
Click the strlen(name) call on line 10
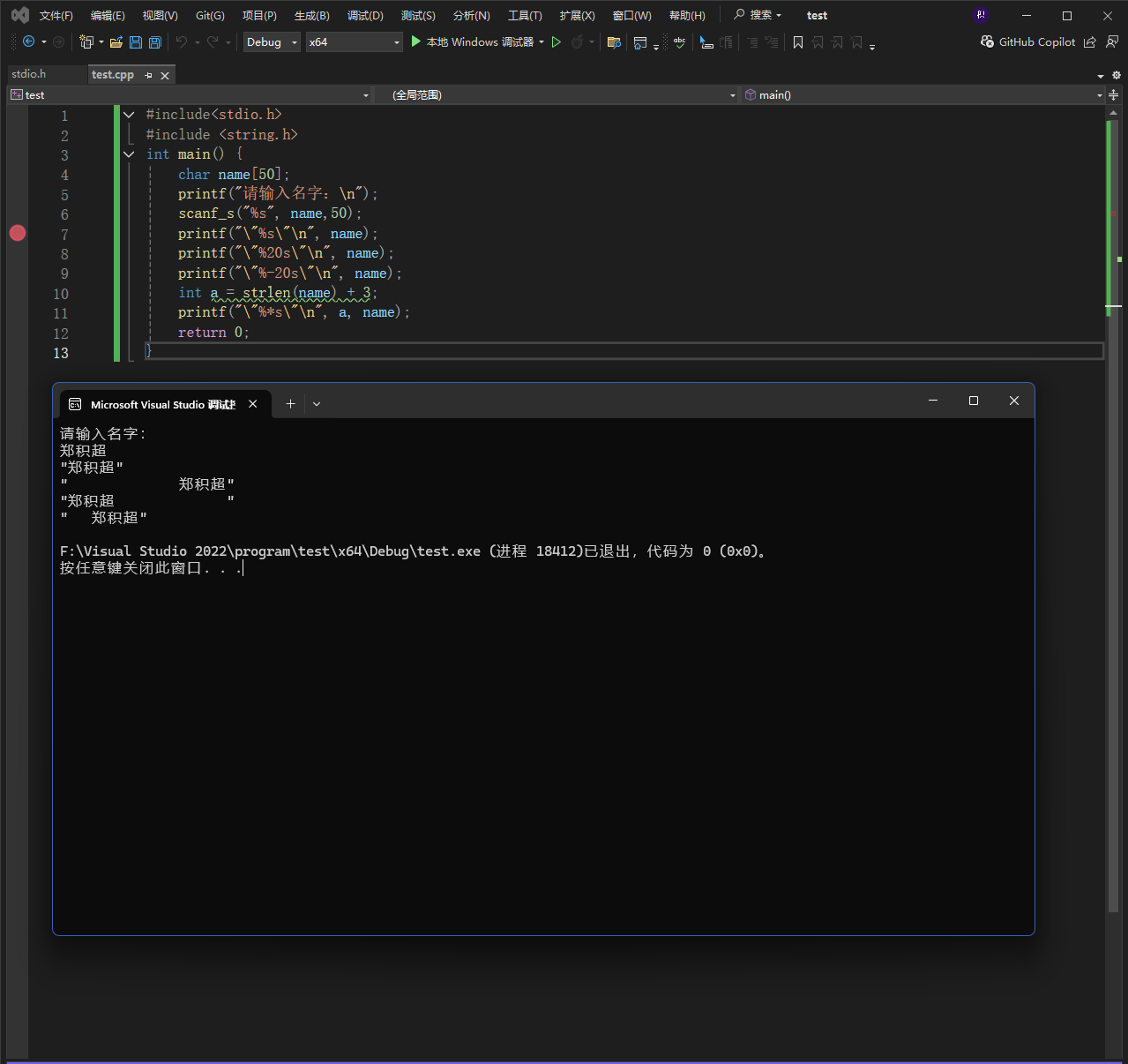point(290,293)
